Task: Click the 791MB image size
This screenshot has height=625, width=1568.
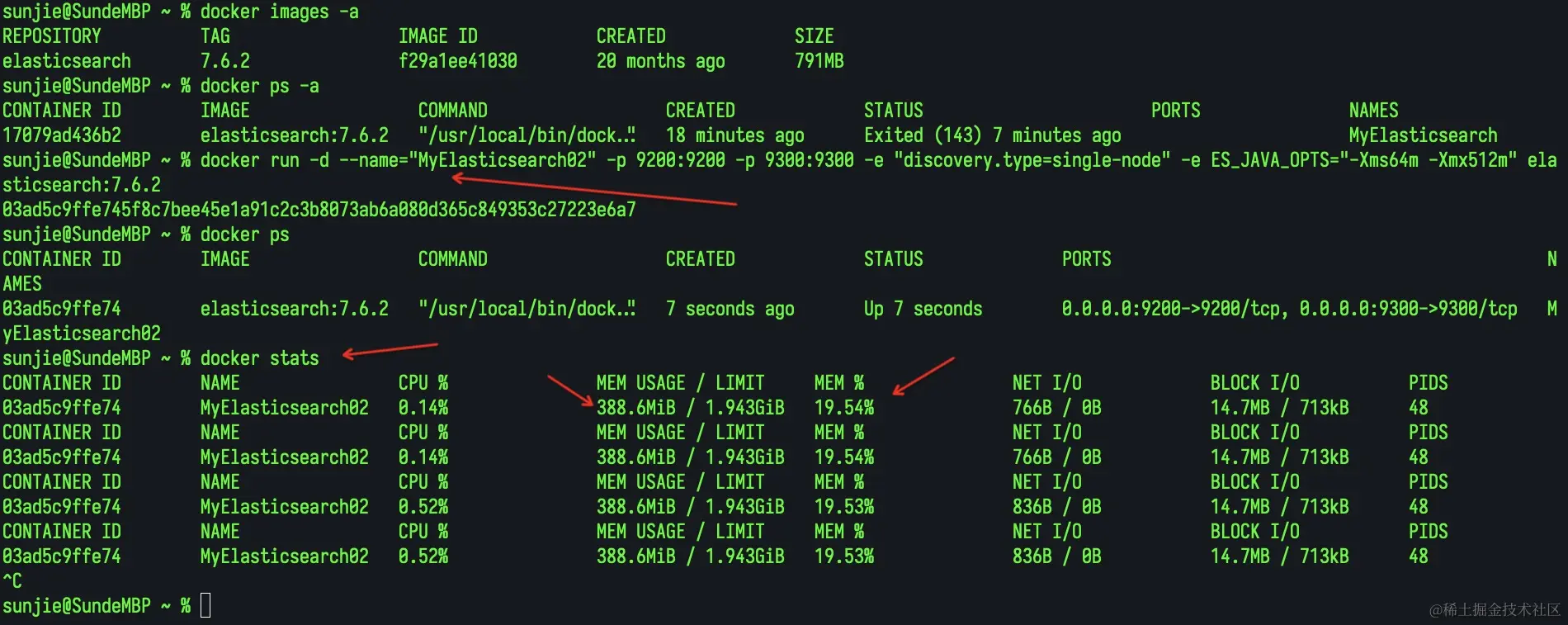Action: click(819, 61)
